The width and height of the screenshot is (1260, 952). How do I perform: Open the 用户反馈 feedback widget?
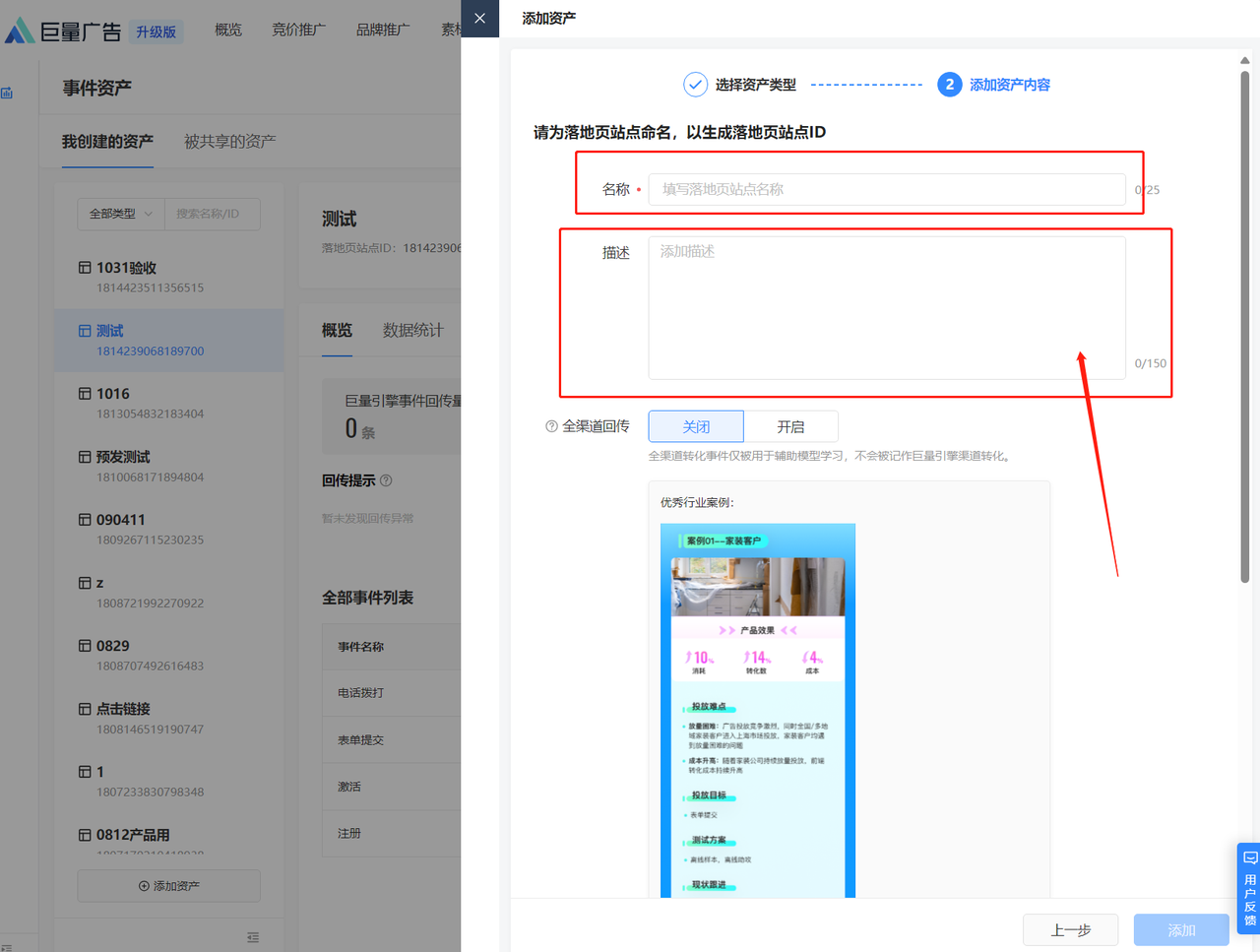1249,888
